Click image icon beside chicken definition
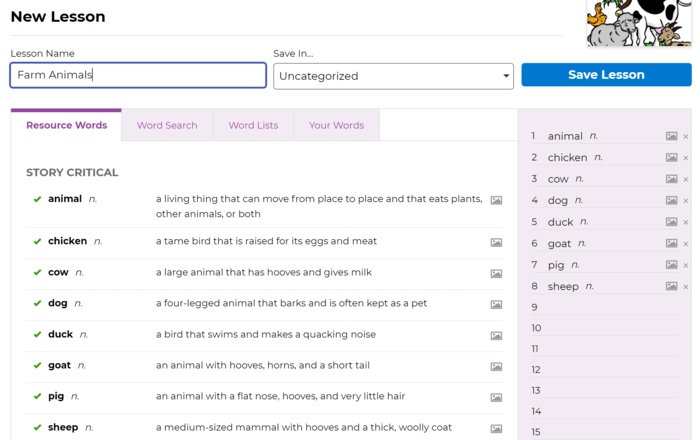700x440 pixels. click(x=496, y=242)
